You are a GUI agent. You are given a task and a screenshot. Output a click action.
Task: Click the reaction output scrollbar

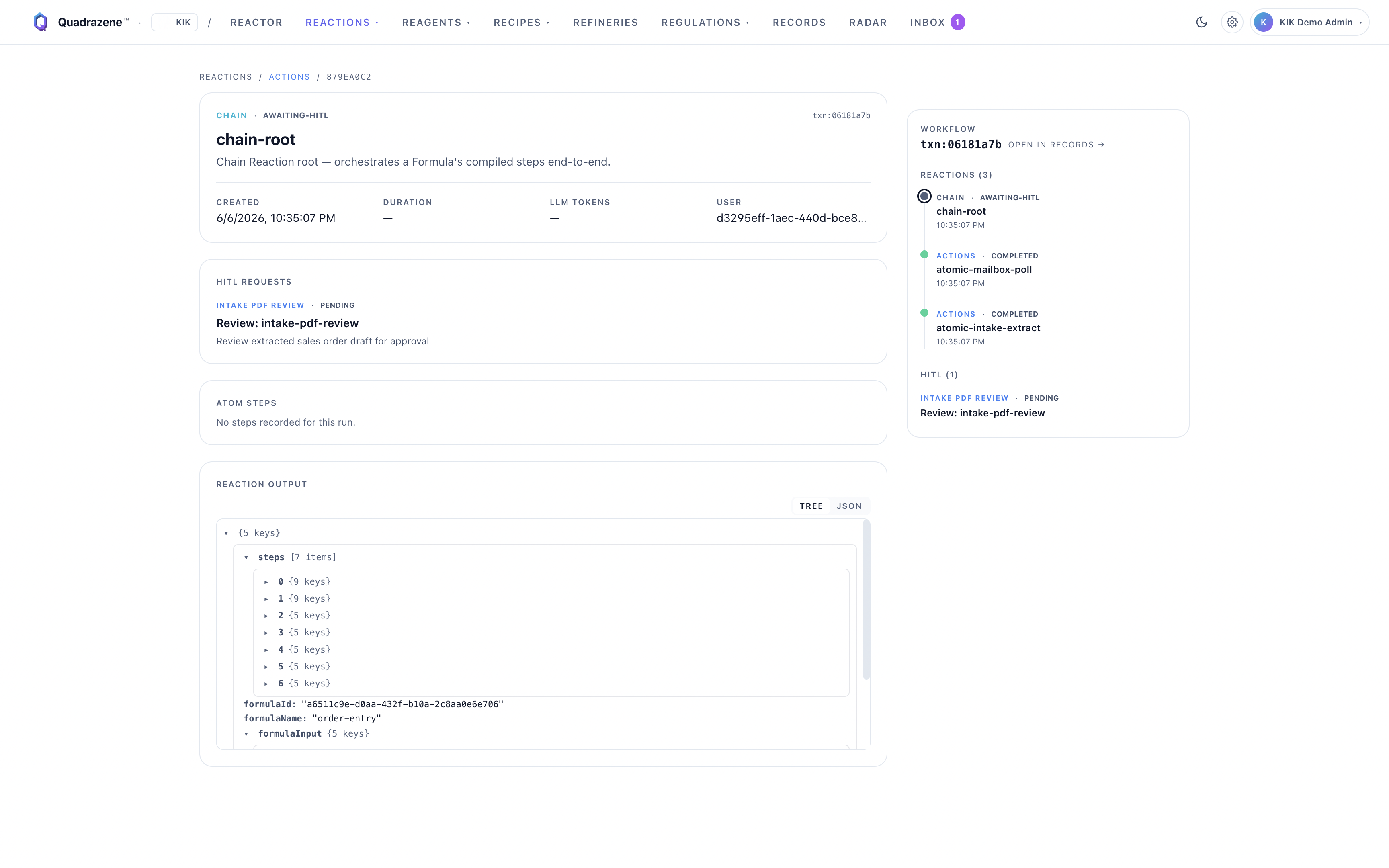(866, 599)
